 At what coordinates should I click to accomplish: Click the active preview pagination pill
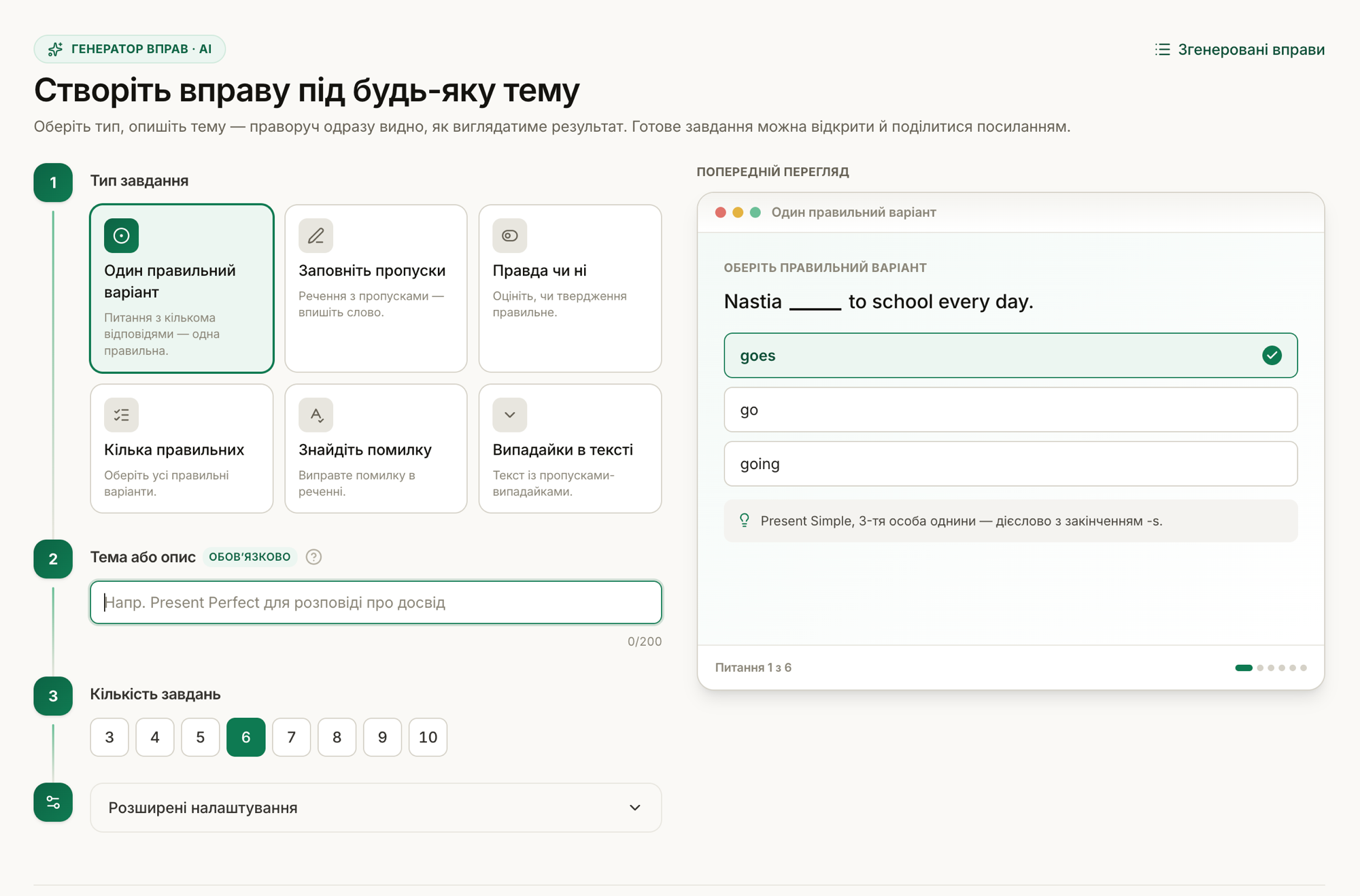pos(1244,668)
